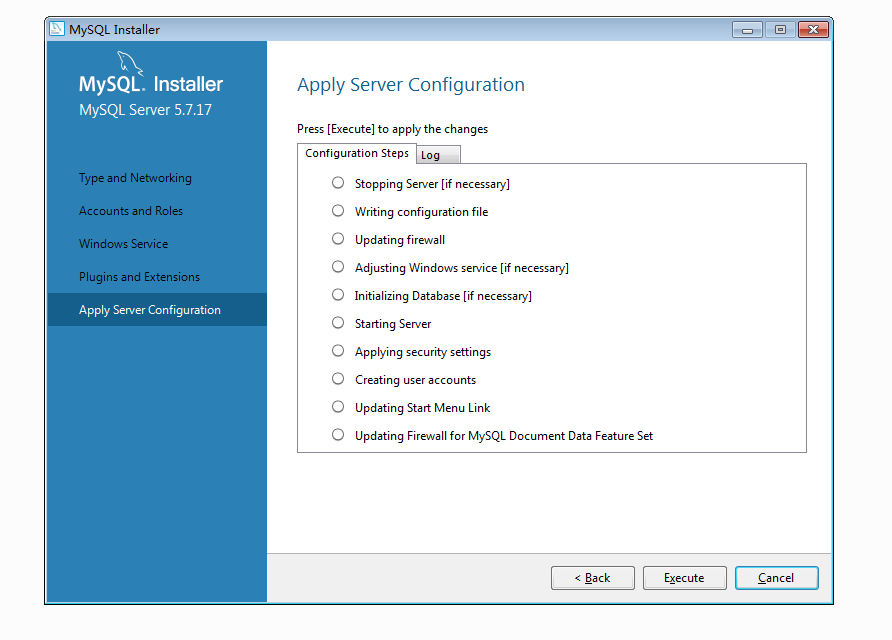Click the 'Updating firewall' label

click(400, 240)
